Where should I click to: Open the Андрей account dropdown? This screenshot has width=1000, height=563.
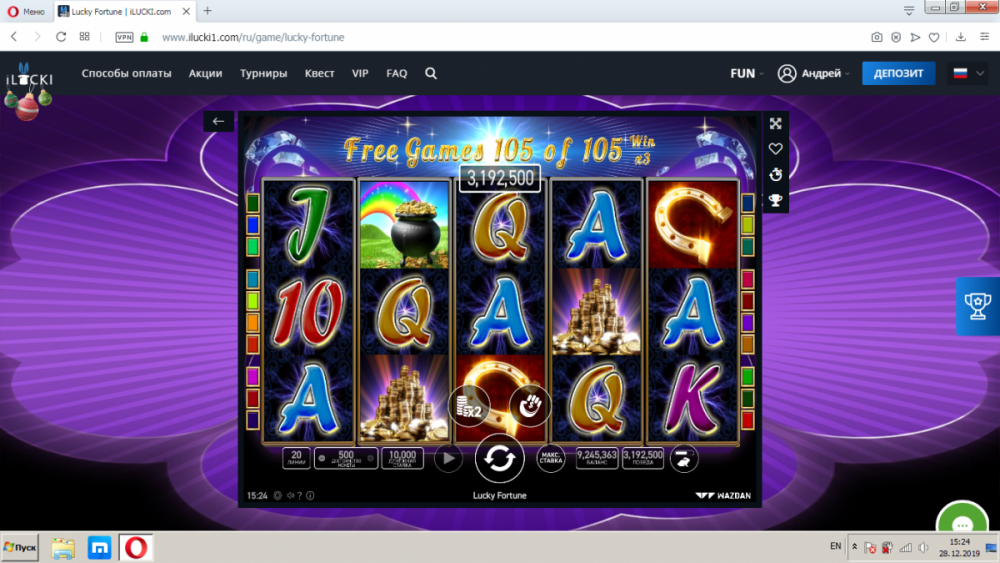814,73
